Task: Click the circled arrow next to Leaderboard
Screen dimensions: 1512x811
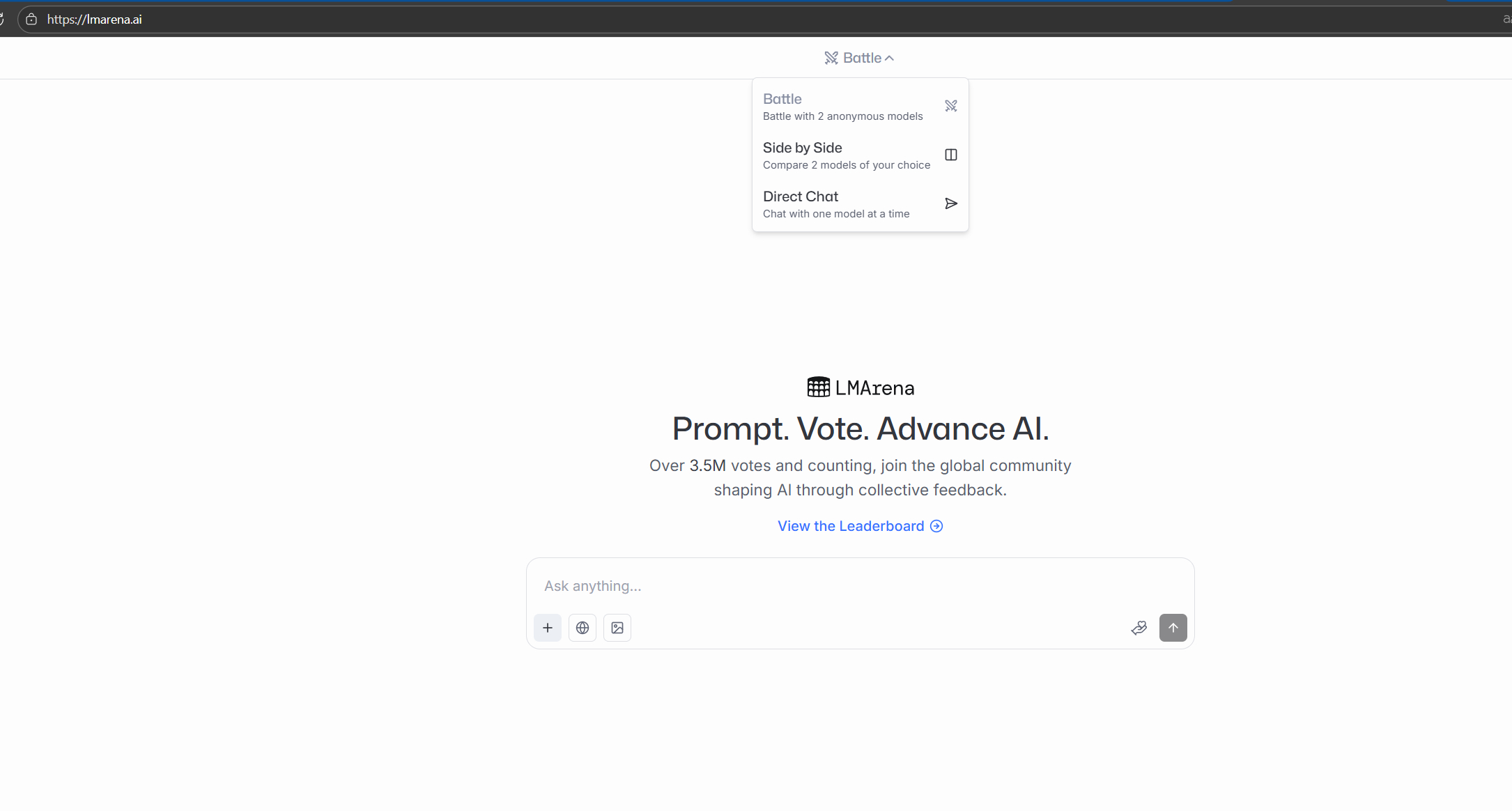Action: [x=936, y=526]
